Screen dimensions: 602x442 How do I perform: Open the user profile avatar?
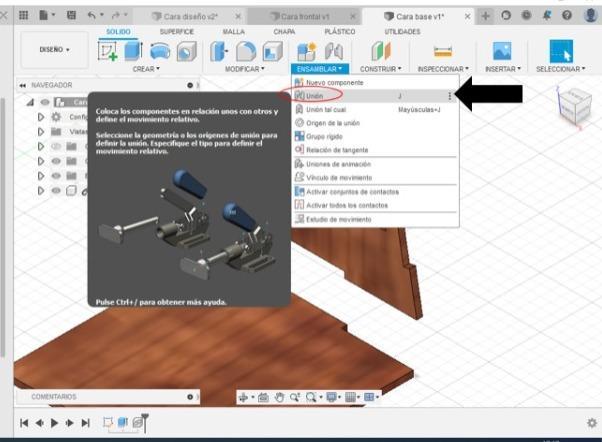[x=590, y=15]
